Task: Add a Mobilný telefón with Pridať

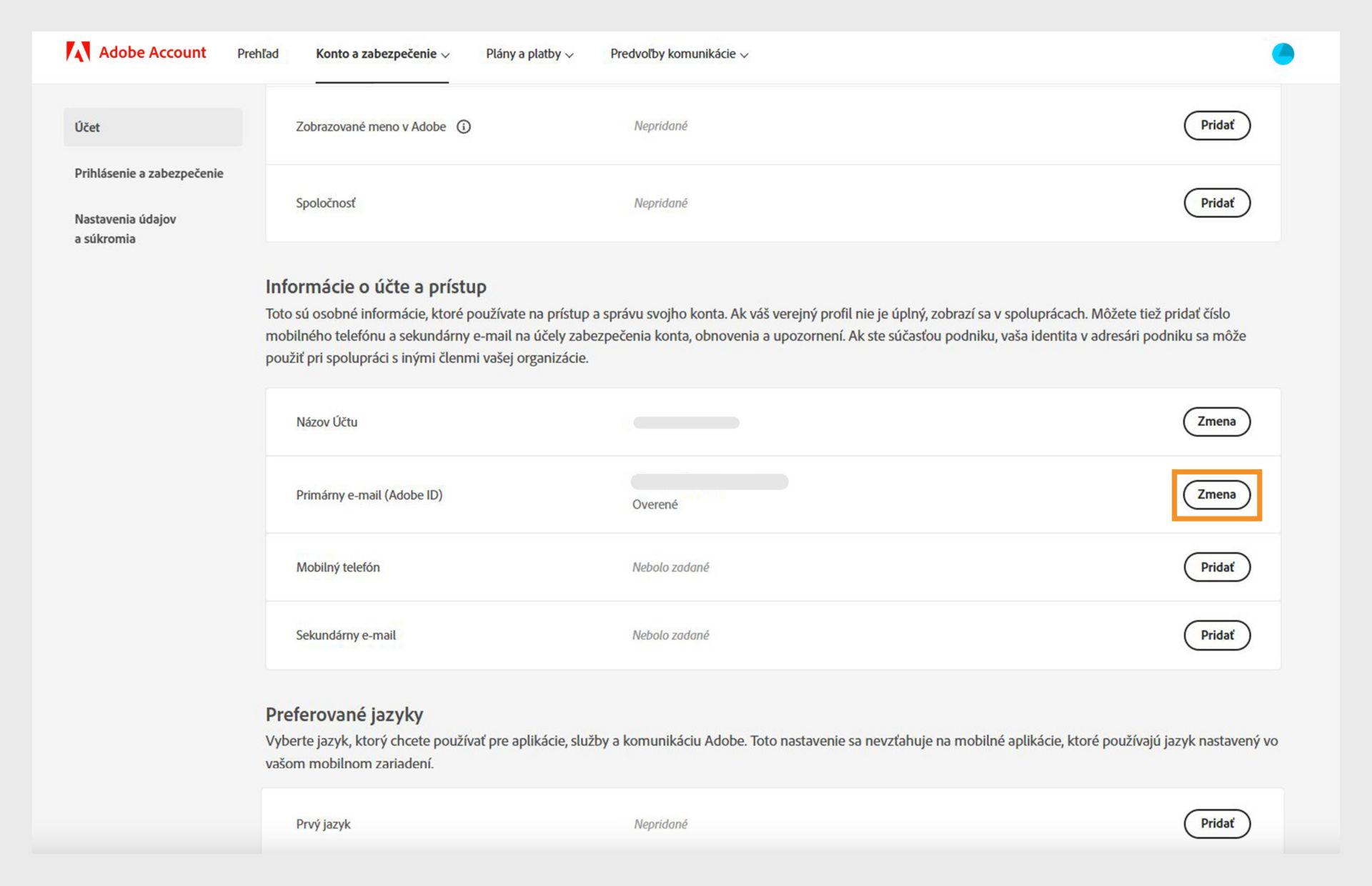Action: (1216, 567)
